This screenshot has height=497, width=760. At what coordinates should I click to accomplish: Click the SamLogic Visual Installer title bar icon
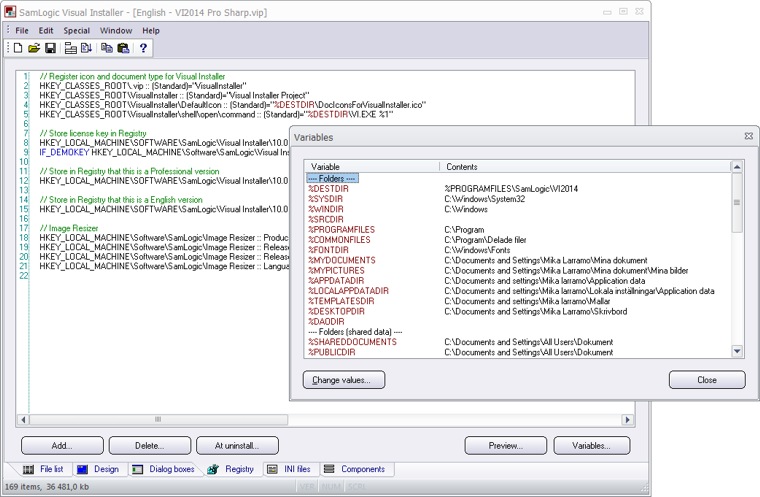pyautogui.click(x=10, y=12)
